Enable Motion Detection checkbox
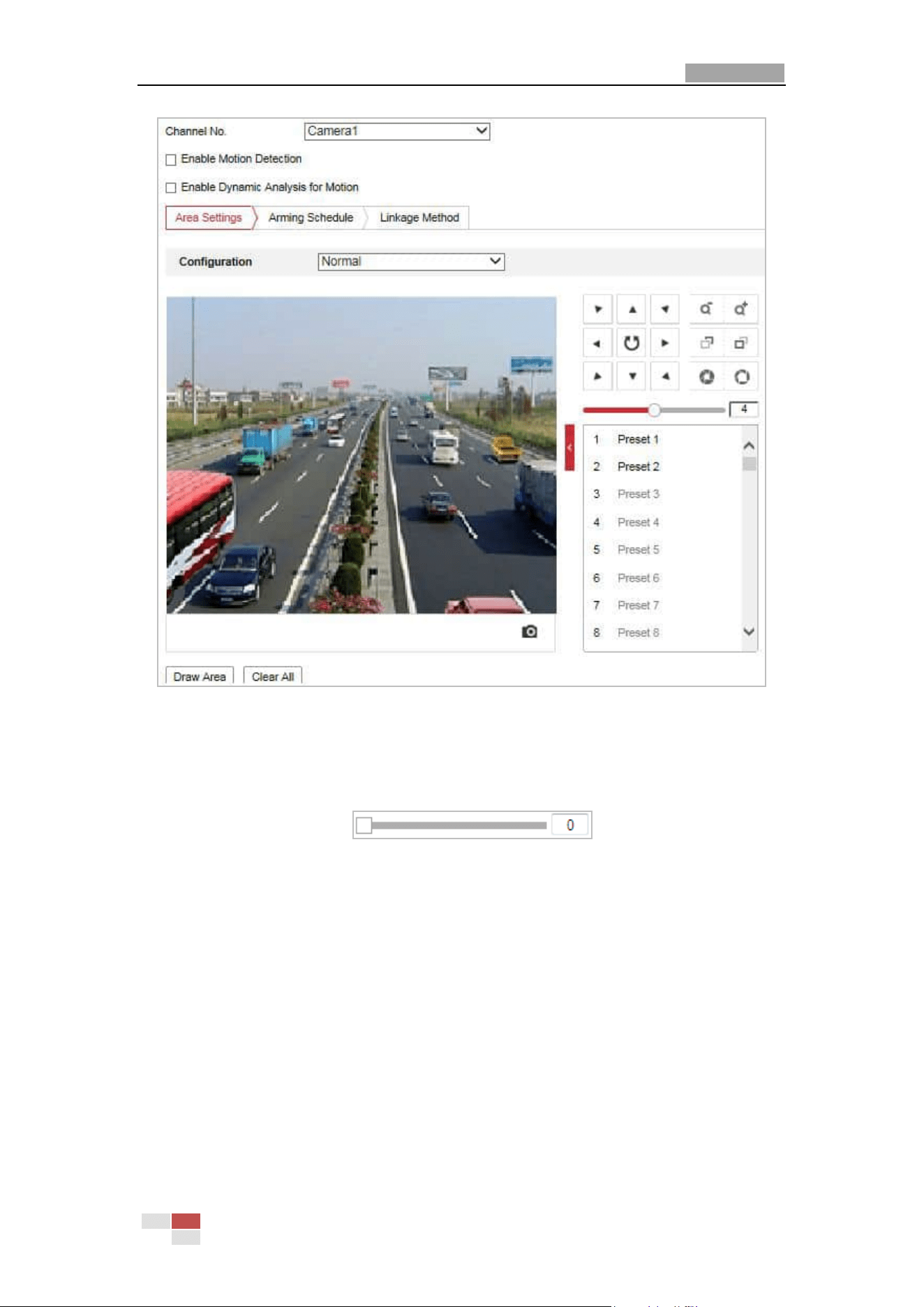The height and width of the screenshot is (1307, 924). [171, 160]
